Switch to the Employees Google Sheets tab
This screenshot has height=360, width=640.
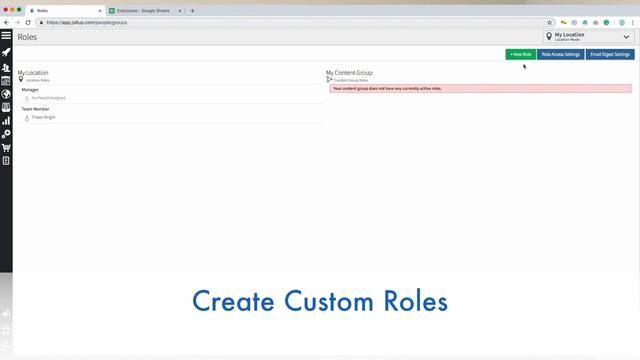[x=143, y=11]
